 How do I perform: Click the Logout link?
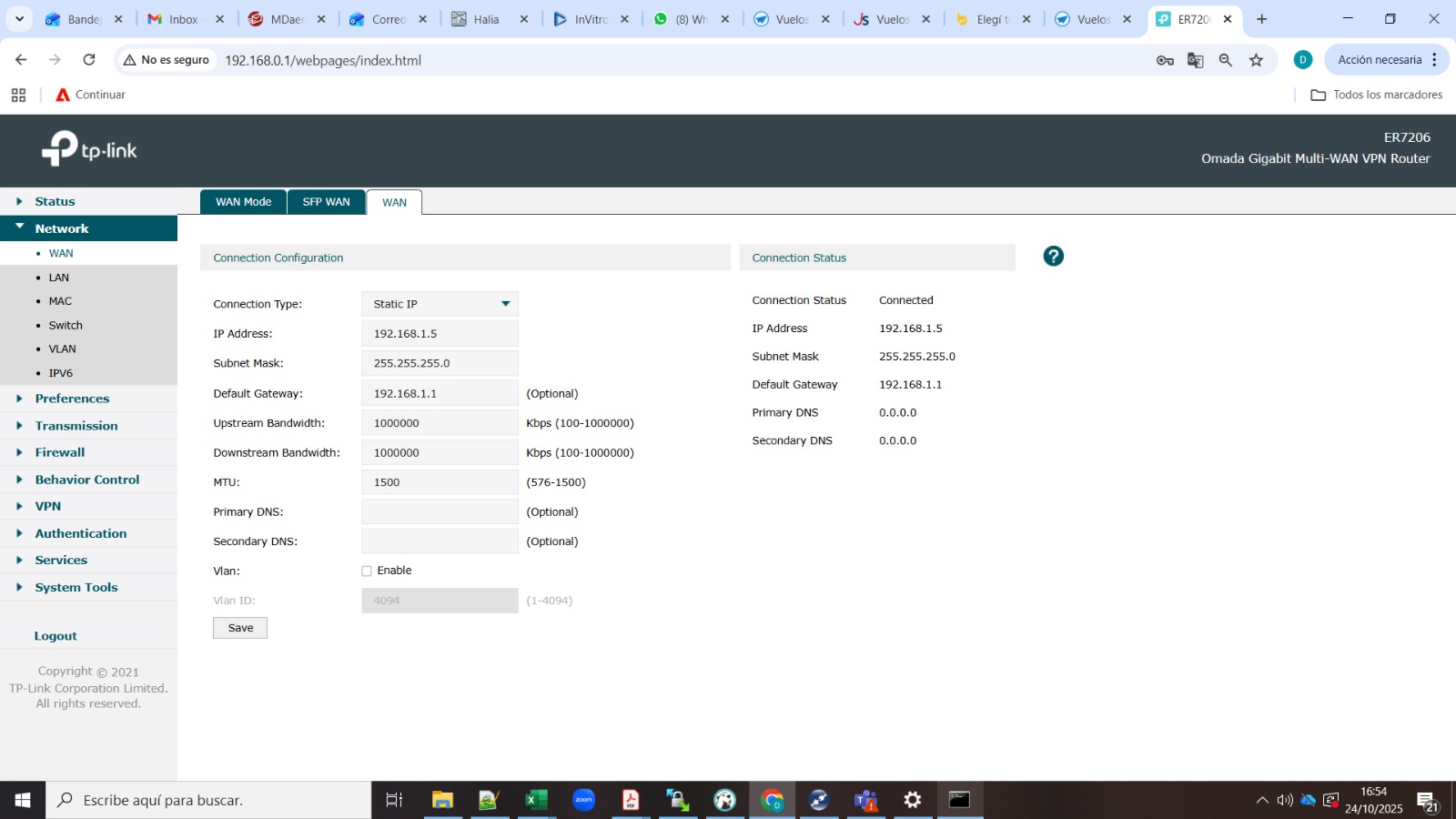coord(56,636)
